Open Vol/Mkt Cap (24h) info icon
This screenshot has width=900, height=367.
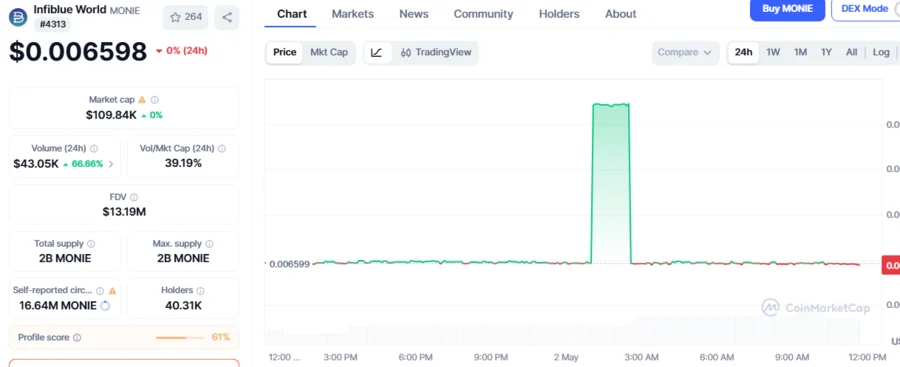[222, 149]
